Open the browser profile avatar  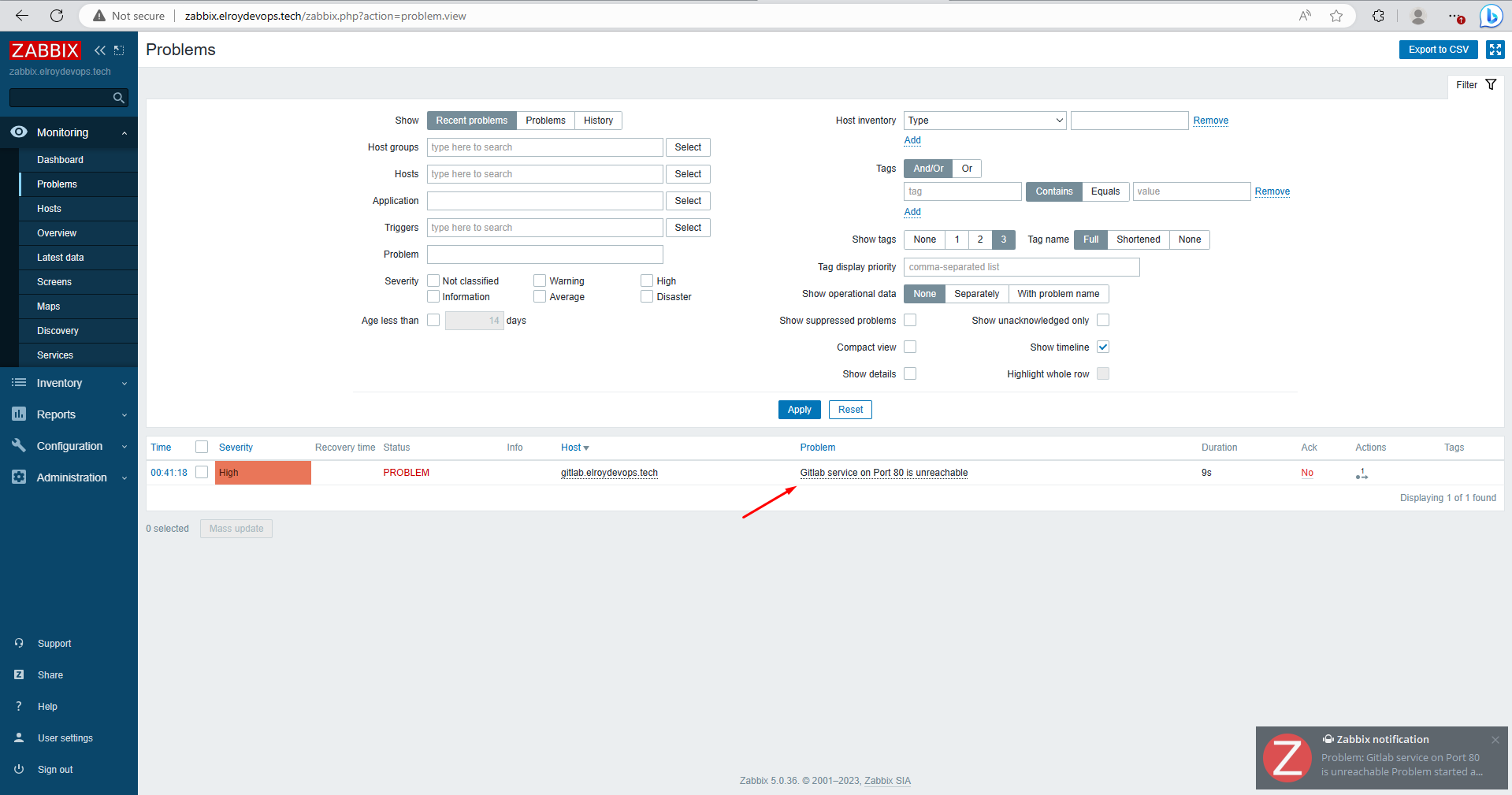click(1418, 16)
